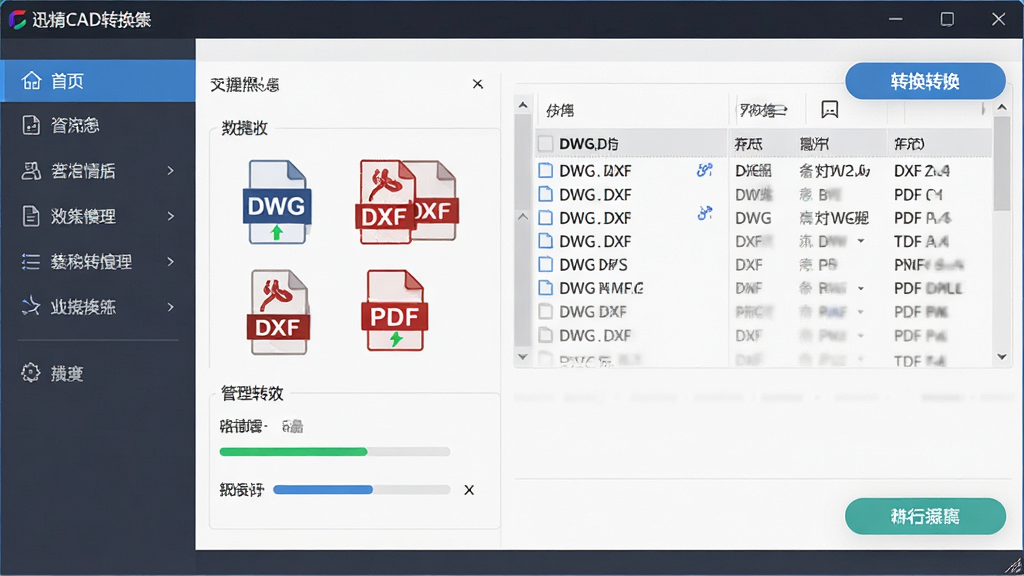
Task: Click the right table scrollbar thumb
Action: click(1002, 164)
